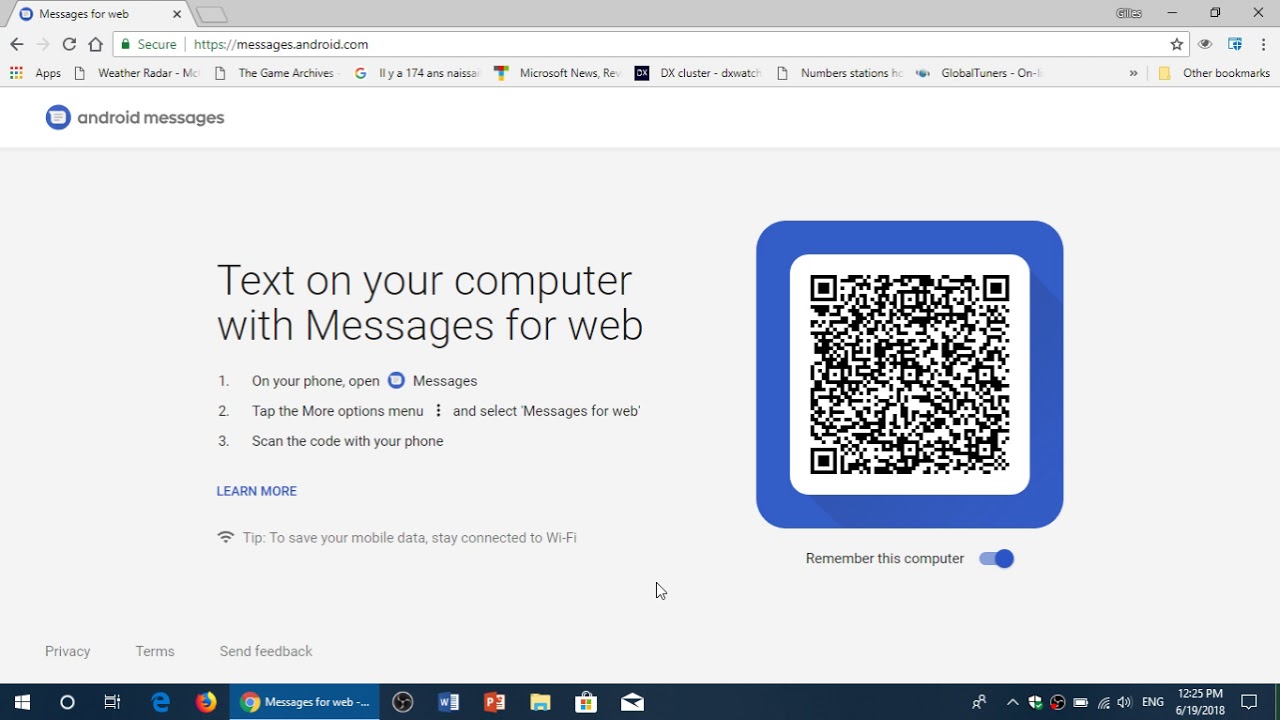Open the 'Il y a 174 ans' bookmark
Screen dimensions: 1280x720
418,73
